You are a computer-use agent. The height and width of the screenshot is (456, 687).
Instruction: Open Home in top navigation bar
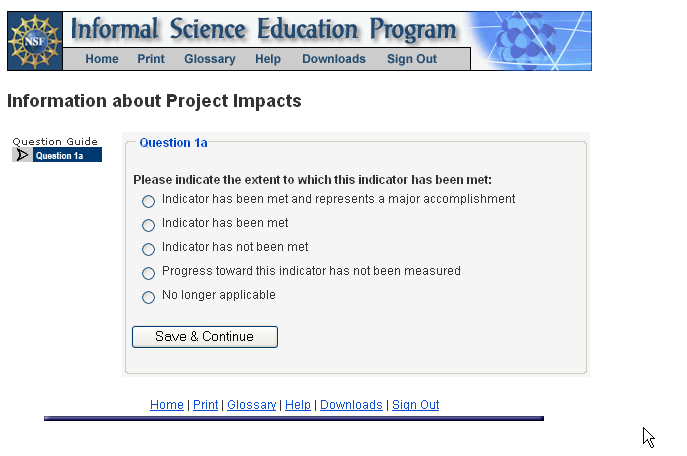click(x=102, y=59)
